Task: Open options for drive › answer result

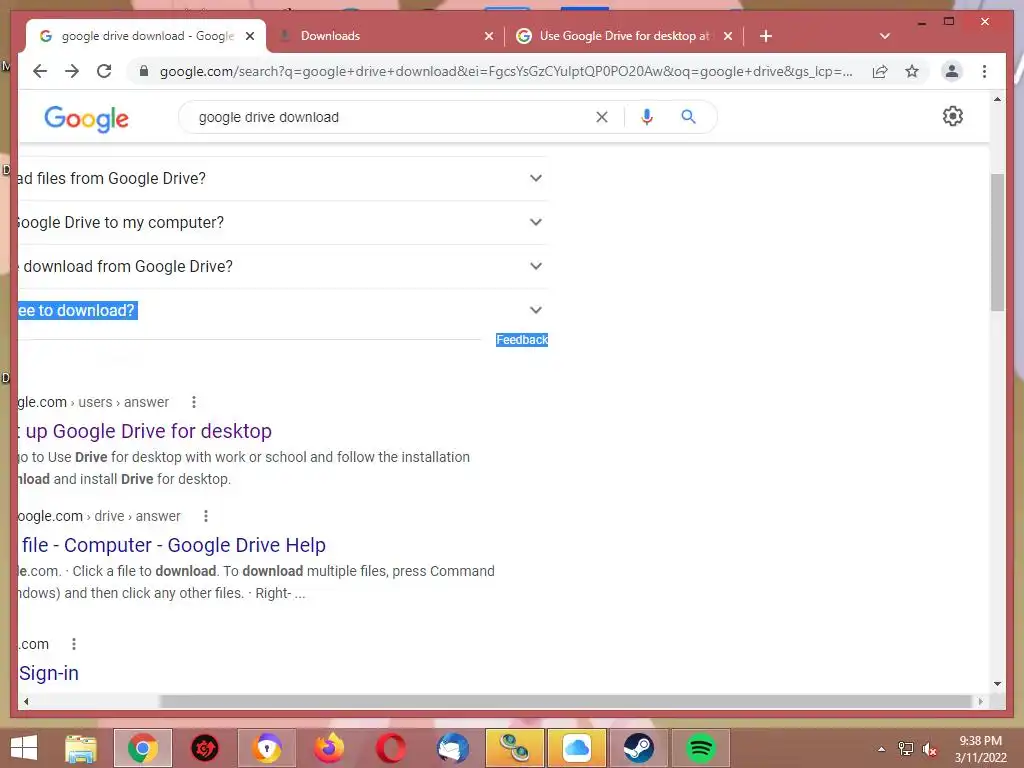Action: 205,516
